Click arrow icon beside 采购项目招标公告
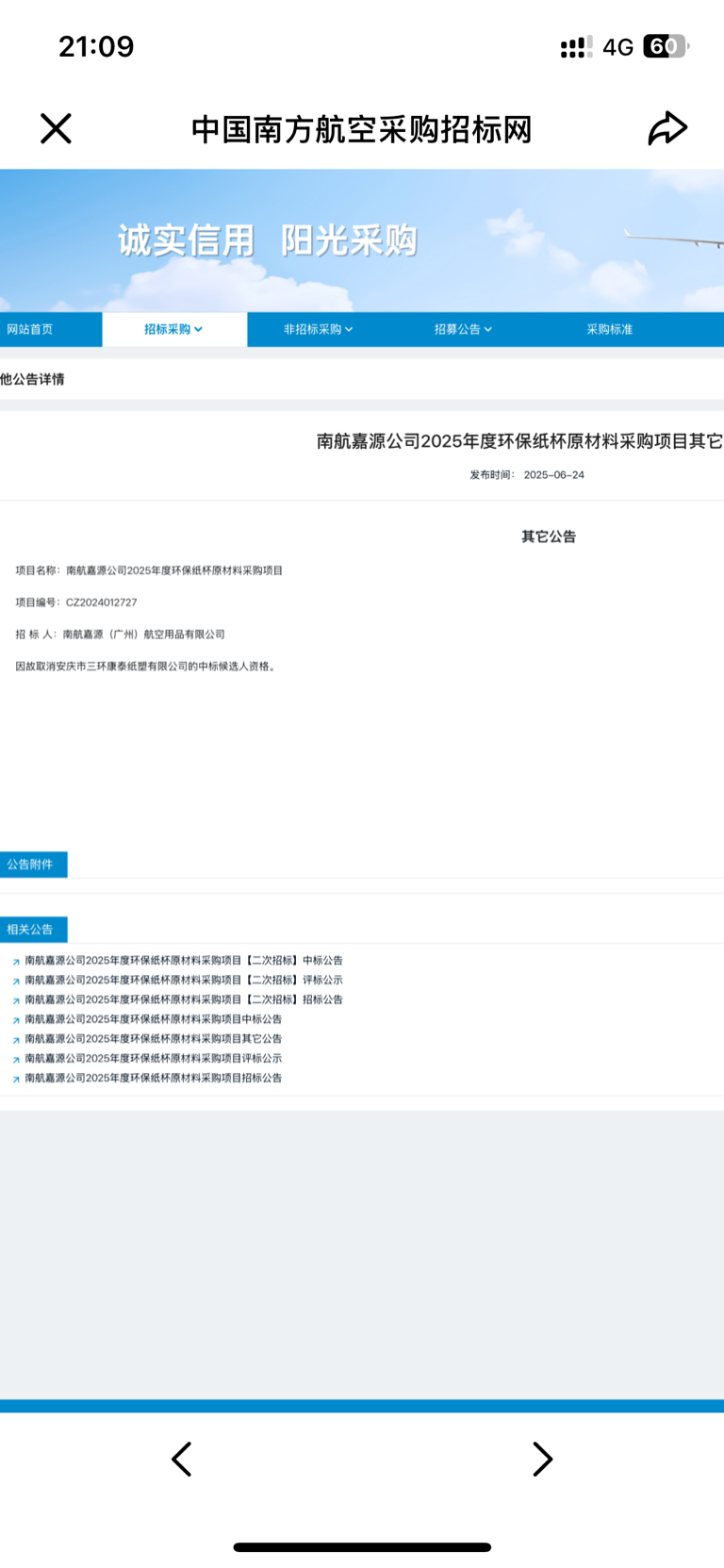Image resolution: width=724 pixels, height=1568 pixels. (16, 1080)
